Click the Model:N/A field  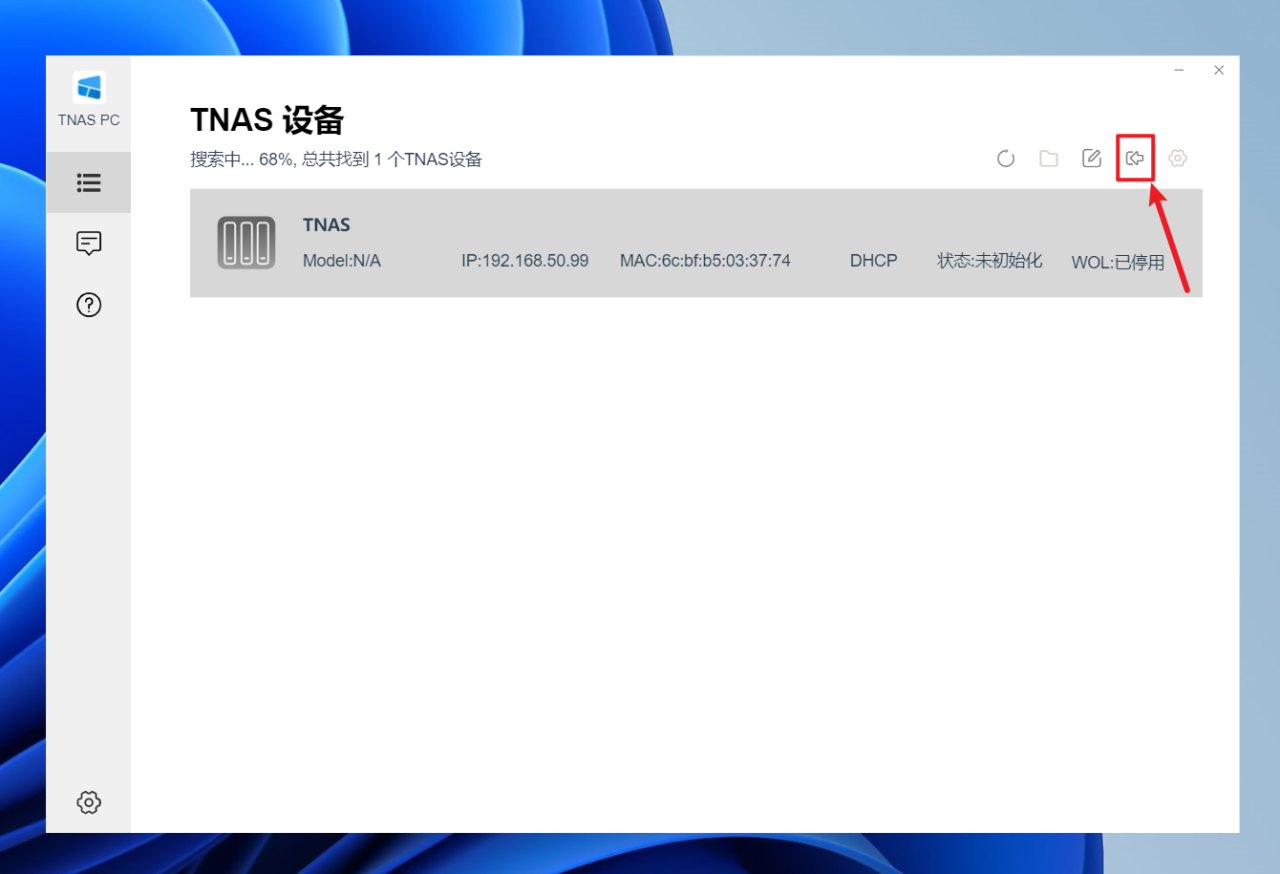(x=342, y=261)
